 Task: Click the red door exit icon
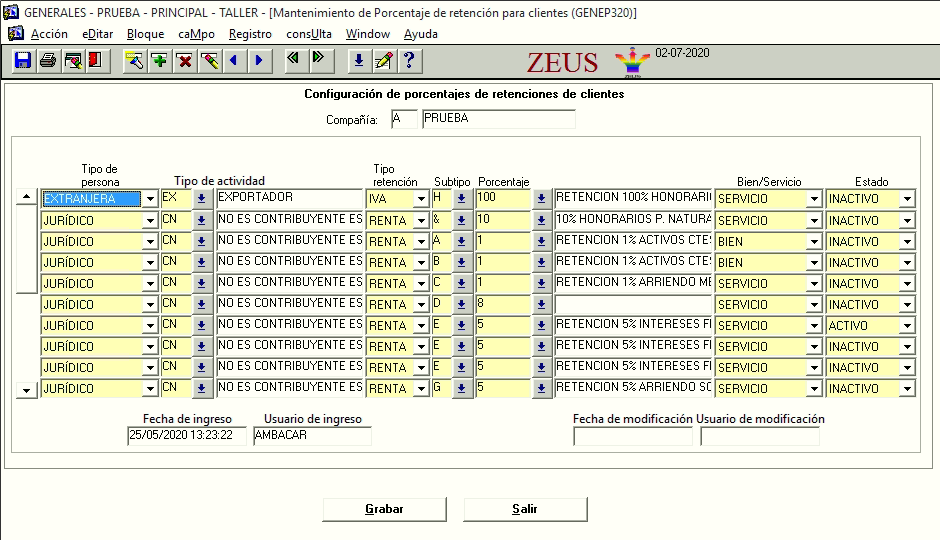95,61
